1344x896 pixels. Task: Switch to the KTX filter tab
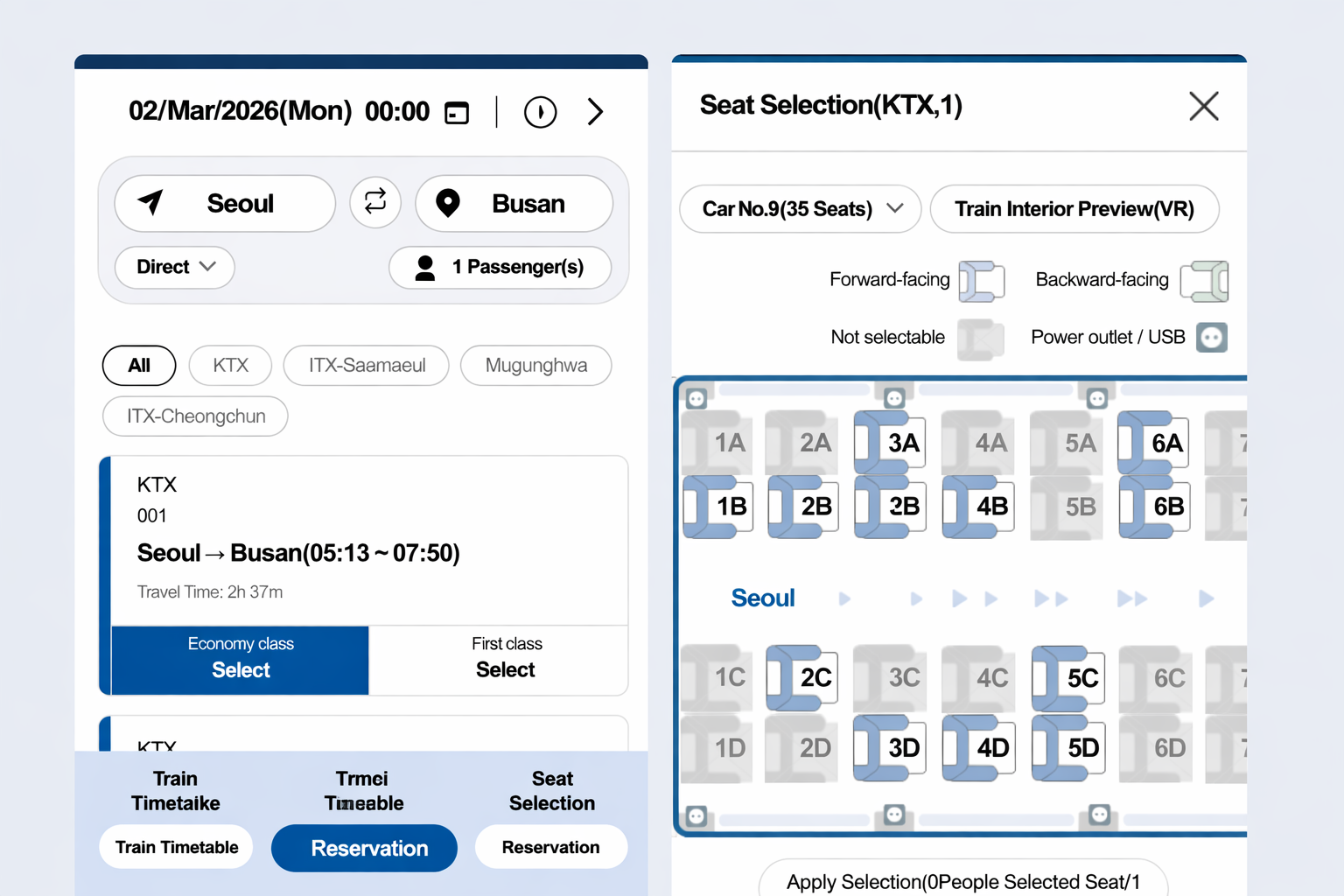click(230, 365)
